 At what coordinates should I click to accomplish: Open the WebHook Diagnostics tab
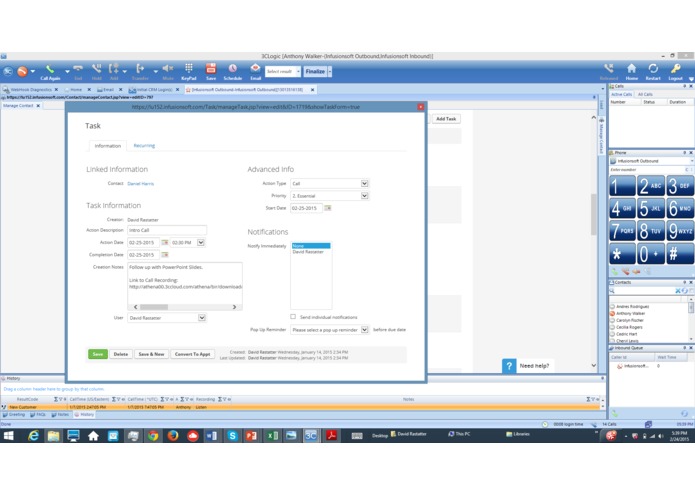coord(31,89)
